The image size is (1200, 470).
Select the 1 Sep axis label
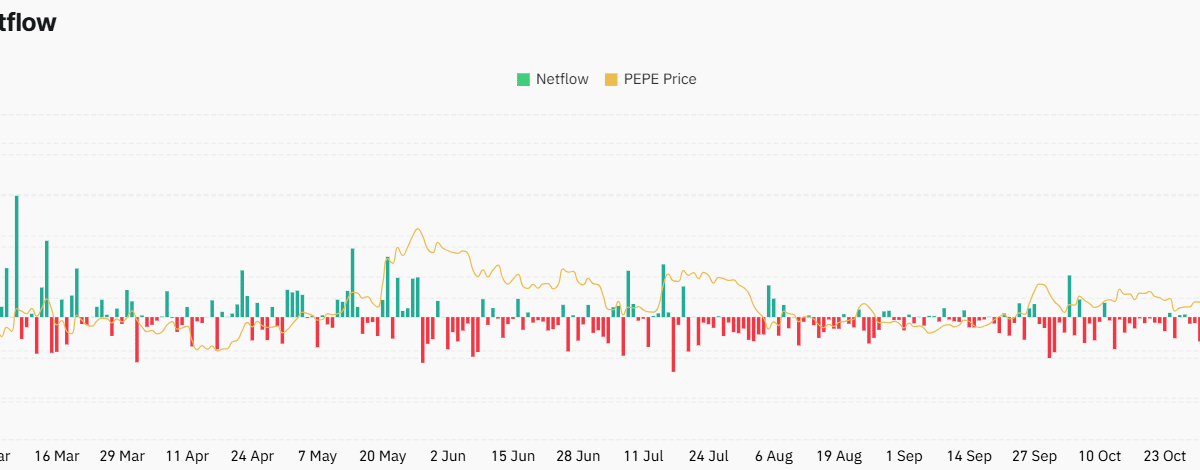coord(904,456)
